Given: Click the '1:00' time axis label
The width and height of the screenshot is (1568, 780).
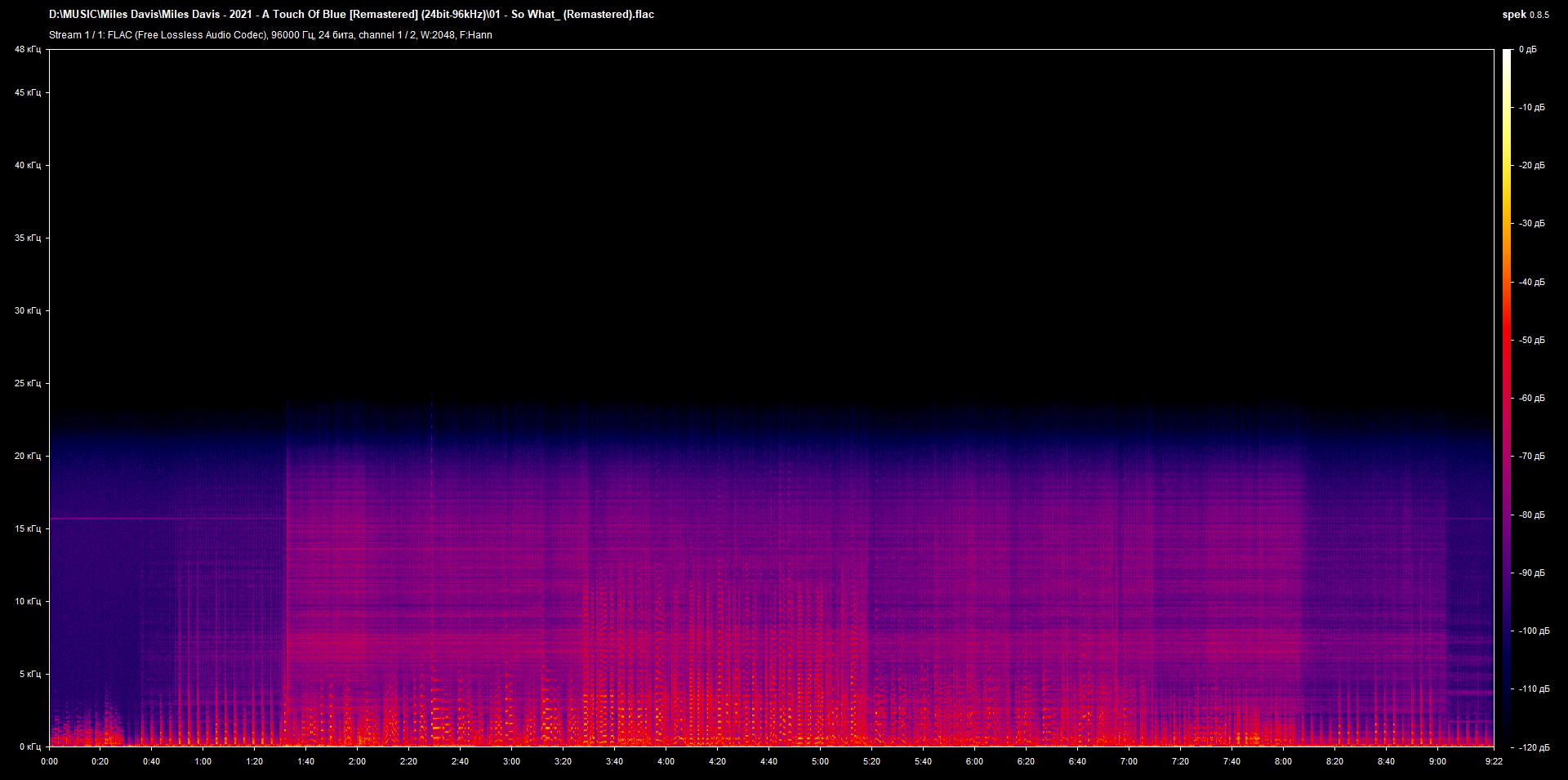Looking at the screenshot, I should tap(203, 762).
